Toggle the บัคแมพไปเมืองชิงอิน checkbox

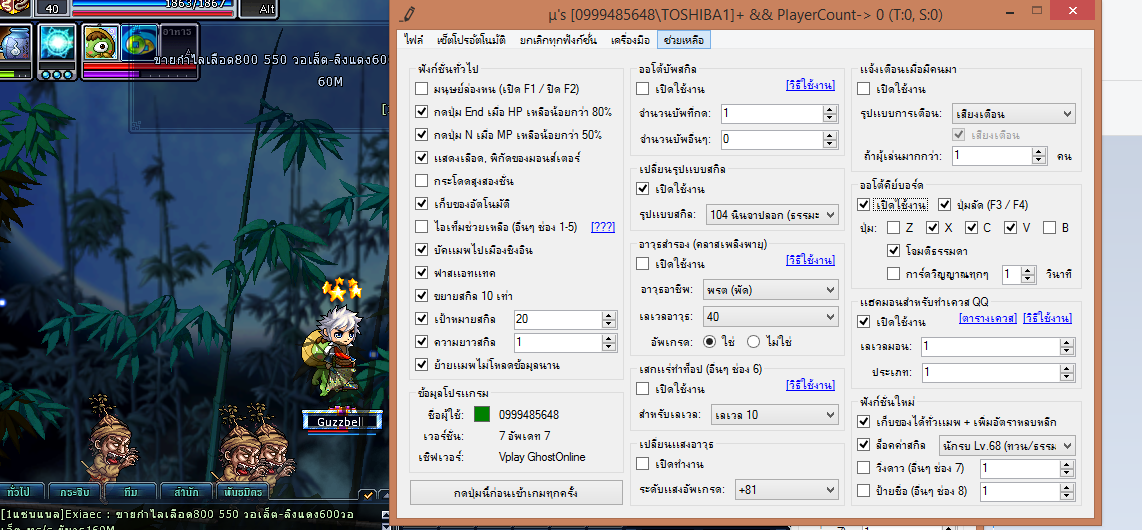point(421,250)
